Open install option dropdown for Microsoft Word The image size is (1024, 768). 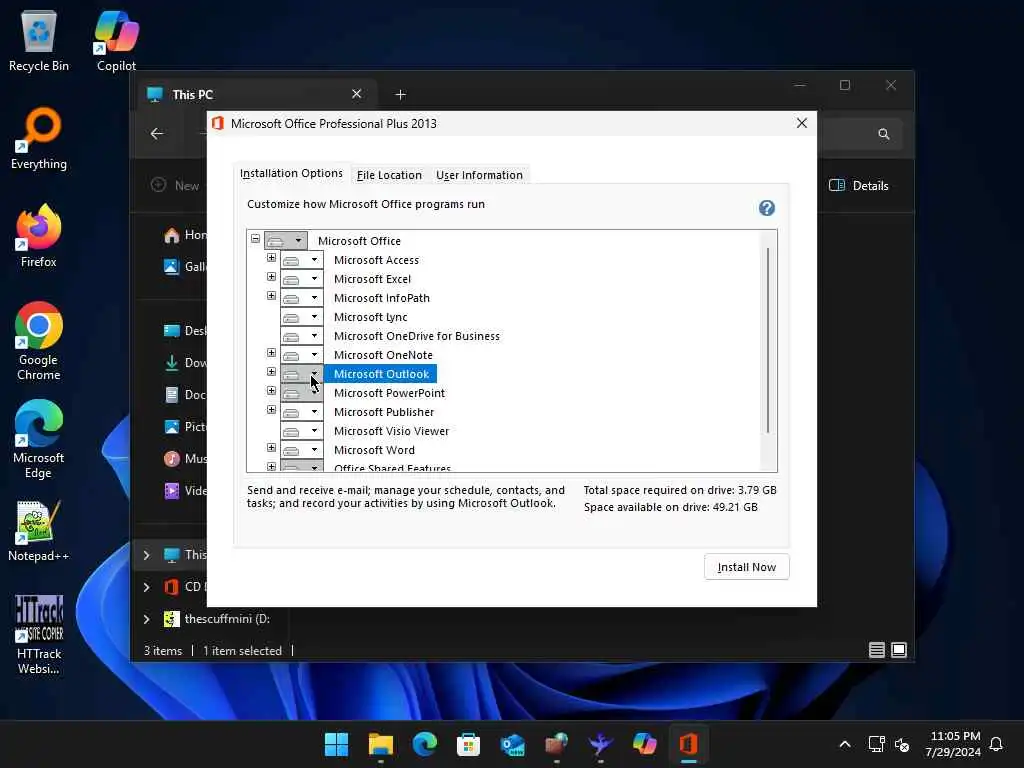302,450
